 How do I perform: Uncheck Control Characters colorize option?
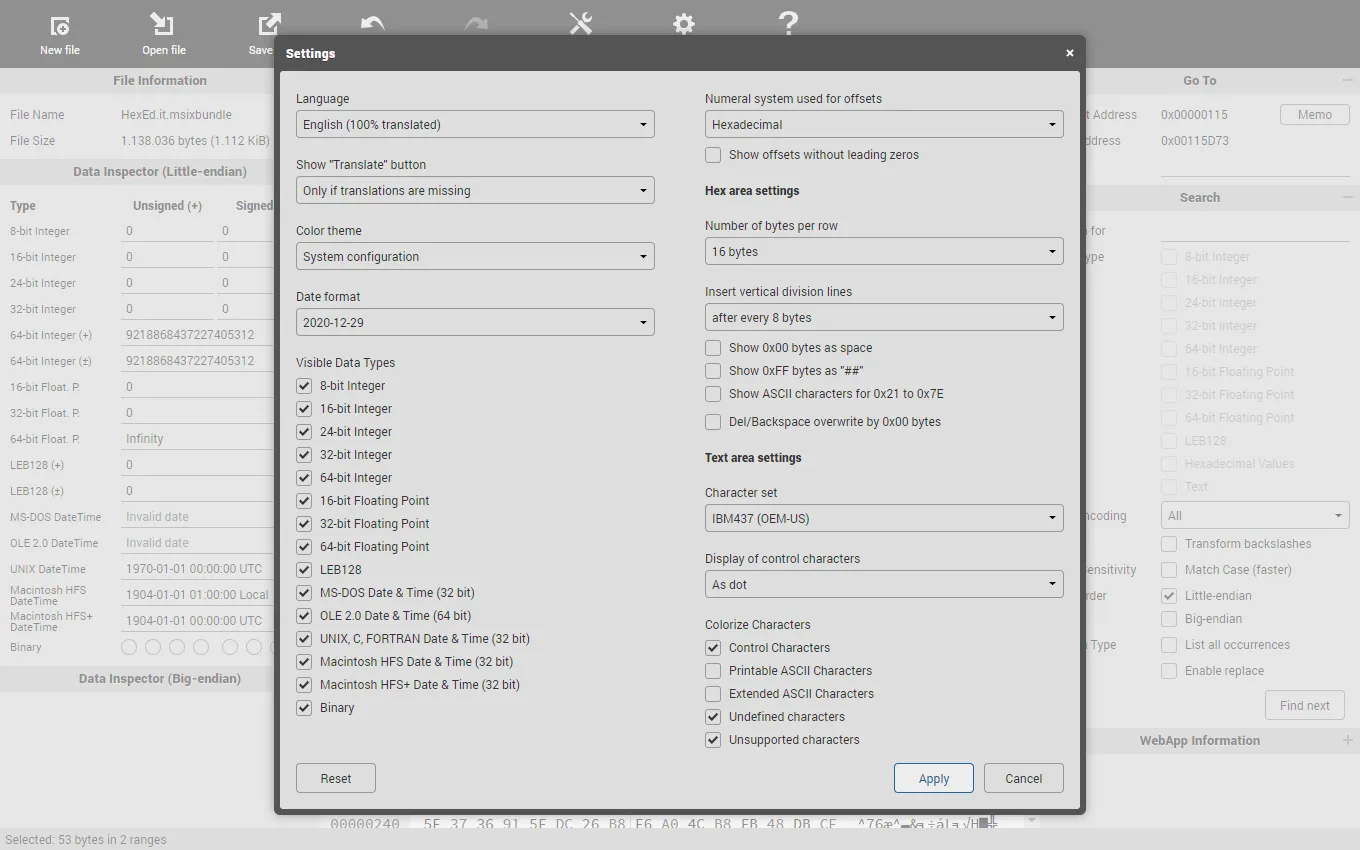tap(713, 648)
